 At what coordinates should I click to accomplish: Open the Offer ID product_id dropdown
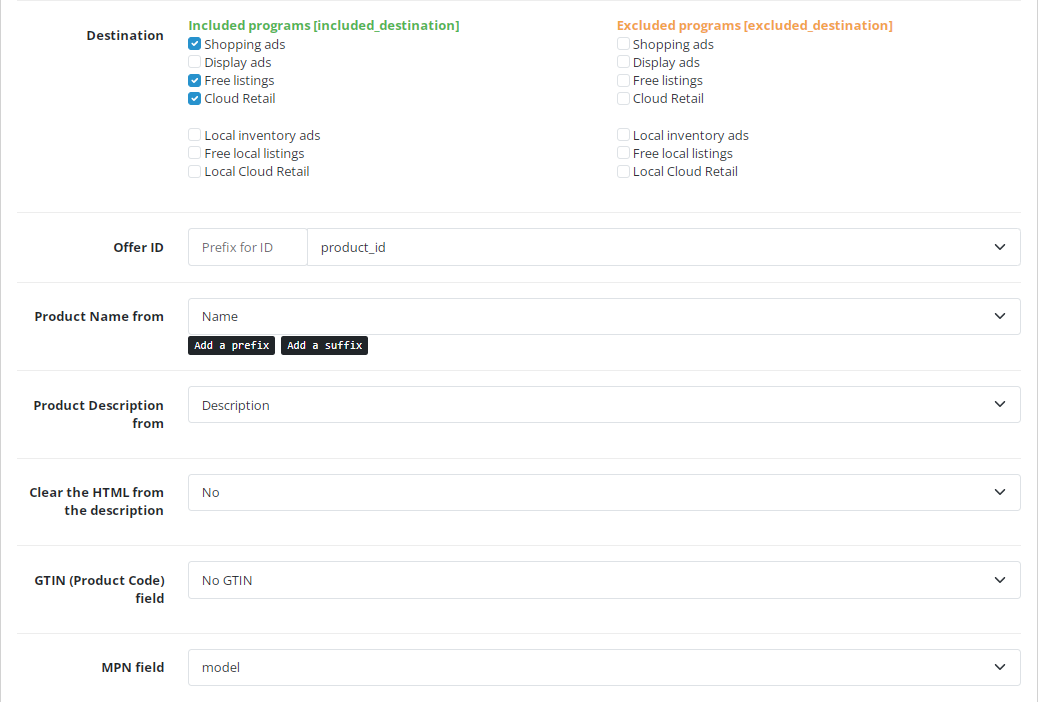coord(664,247)
